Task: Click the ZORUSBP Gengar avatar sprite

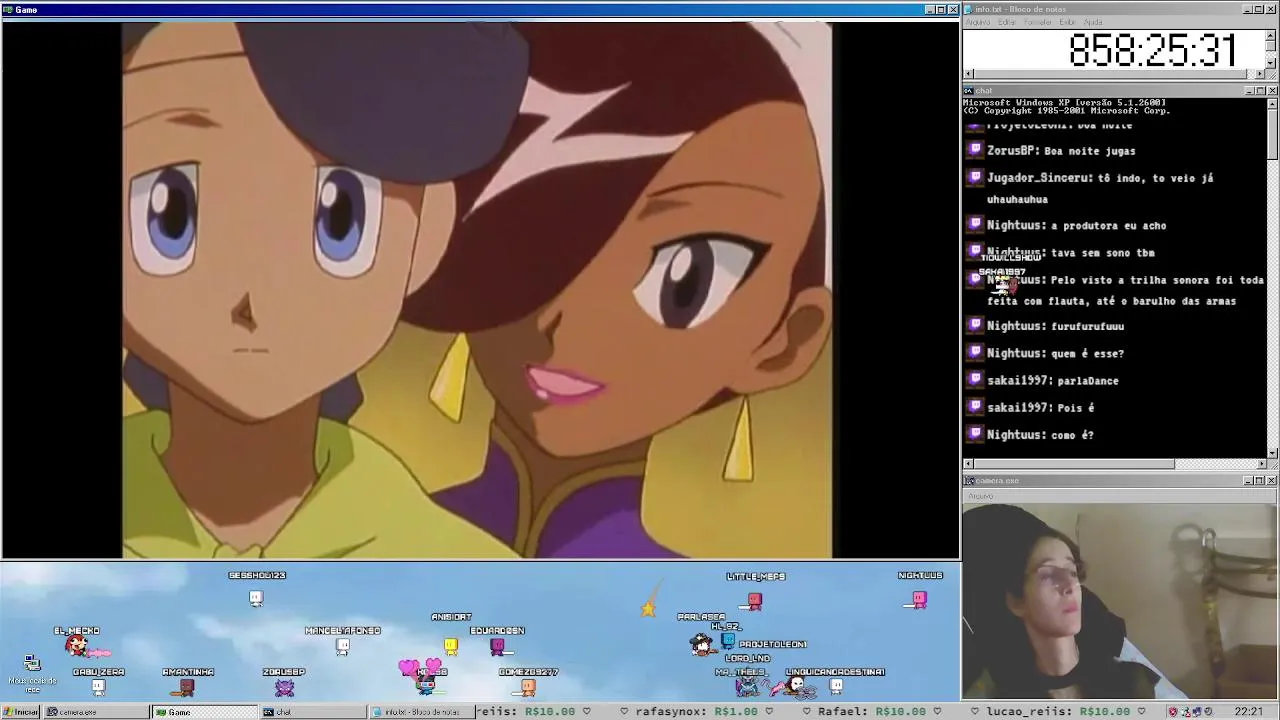Action: tap(284, 687)
